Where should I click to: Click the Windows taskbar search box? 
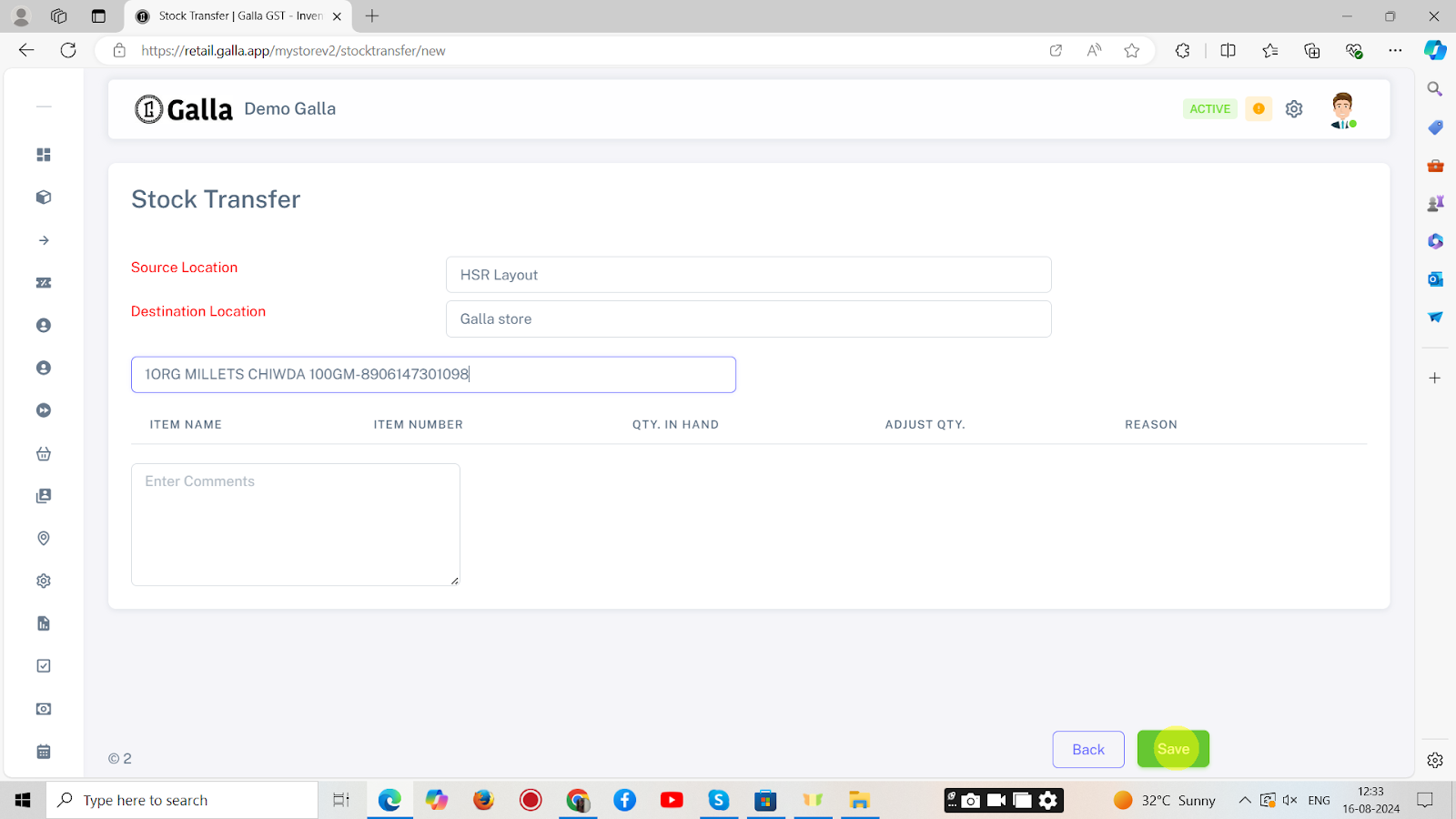pyautogui.click(x=182, y=800)
